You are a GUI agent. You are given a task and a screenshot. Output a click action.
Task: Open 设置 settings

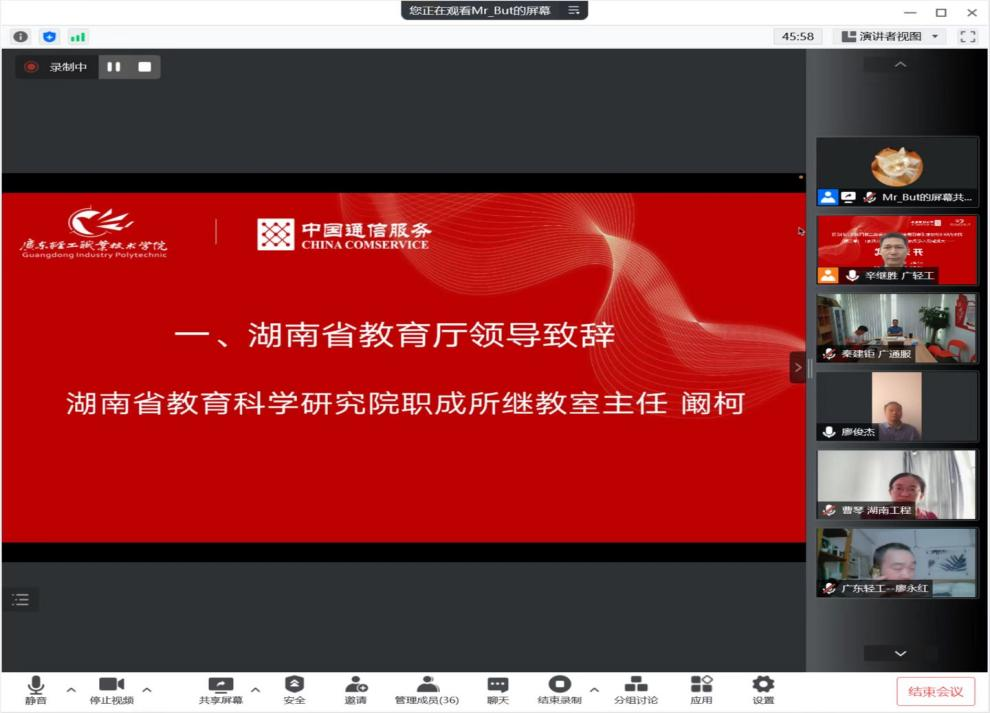tap(763, 689)
